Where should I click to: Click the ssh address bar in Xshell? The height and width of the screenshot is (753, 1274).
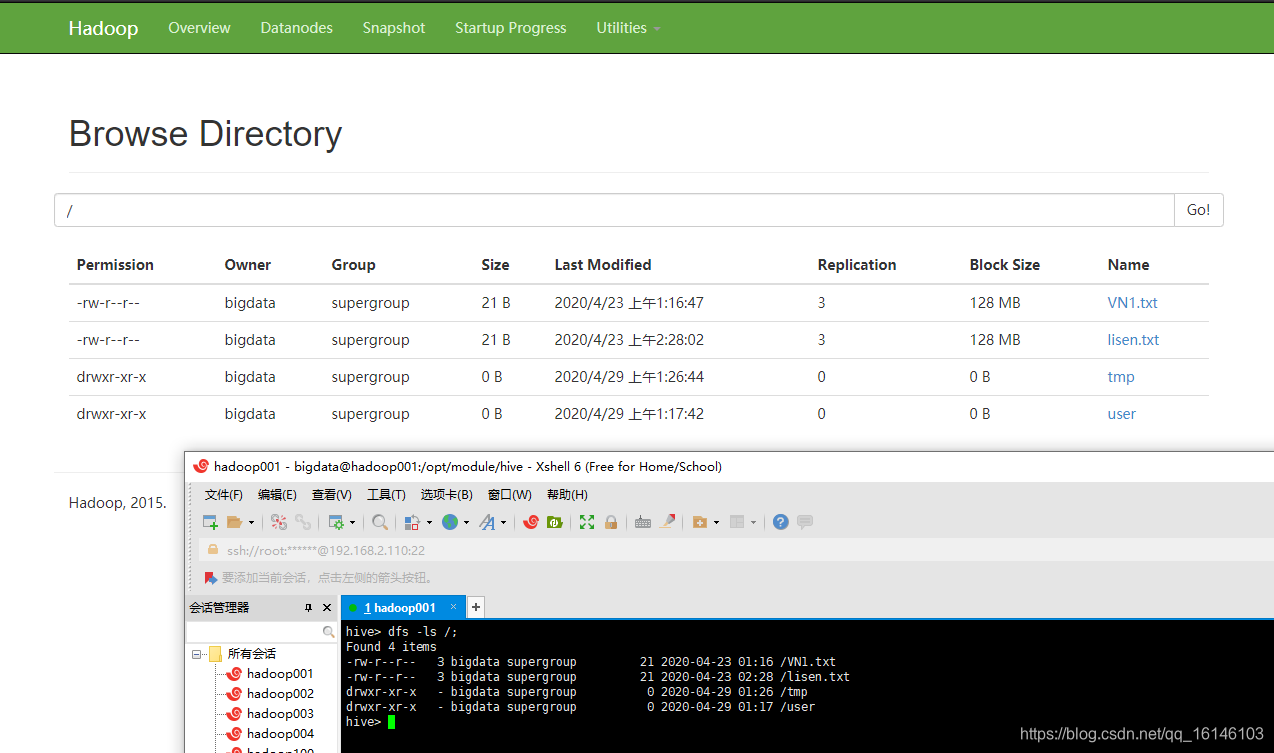coord(735,550)
